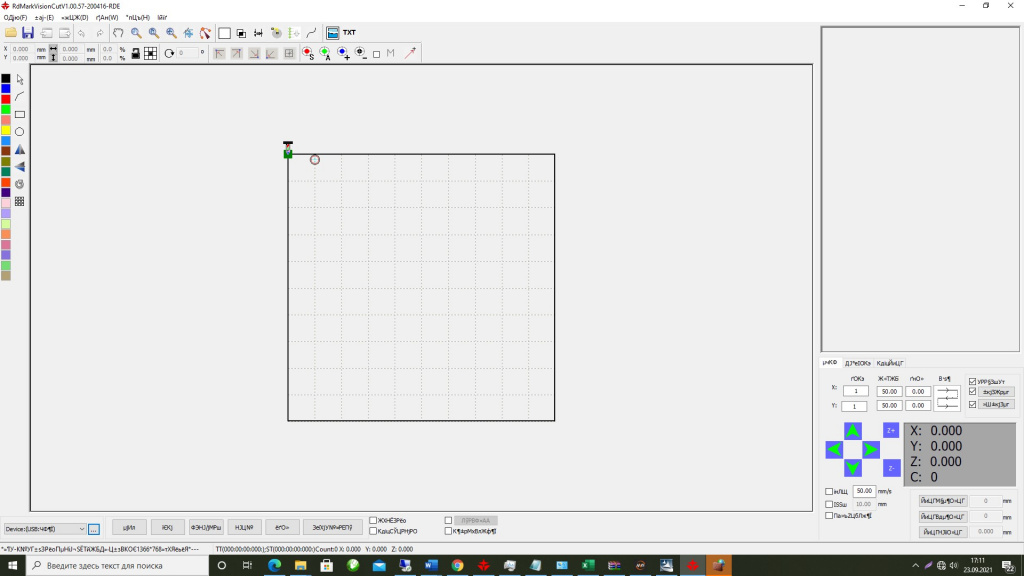Viewport: 1024px width, 576px height.
Task: Click the red diagonal arrow toolbar icon
Action: (410, 54)
